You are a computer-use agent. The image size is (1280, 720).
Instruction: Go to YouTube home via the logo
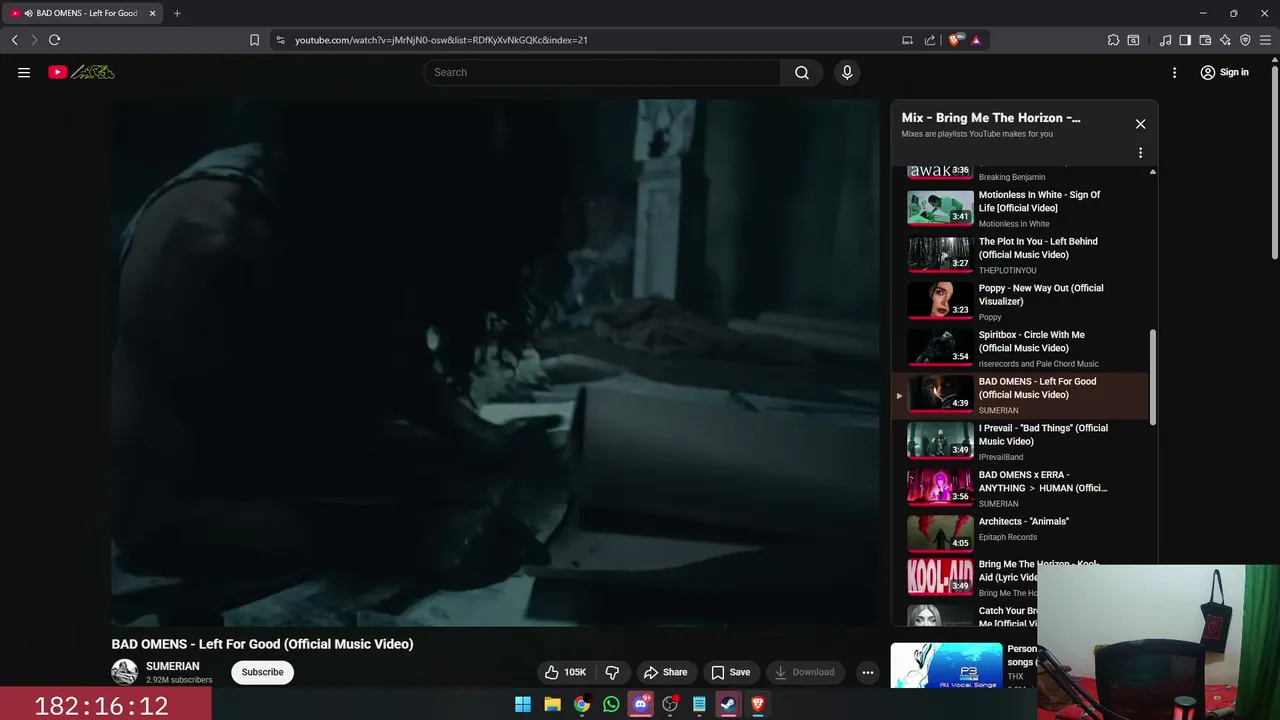(x=82, y=72)
